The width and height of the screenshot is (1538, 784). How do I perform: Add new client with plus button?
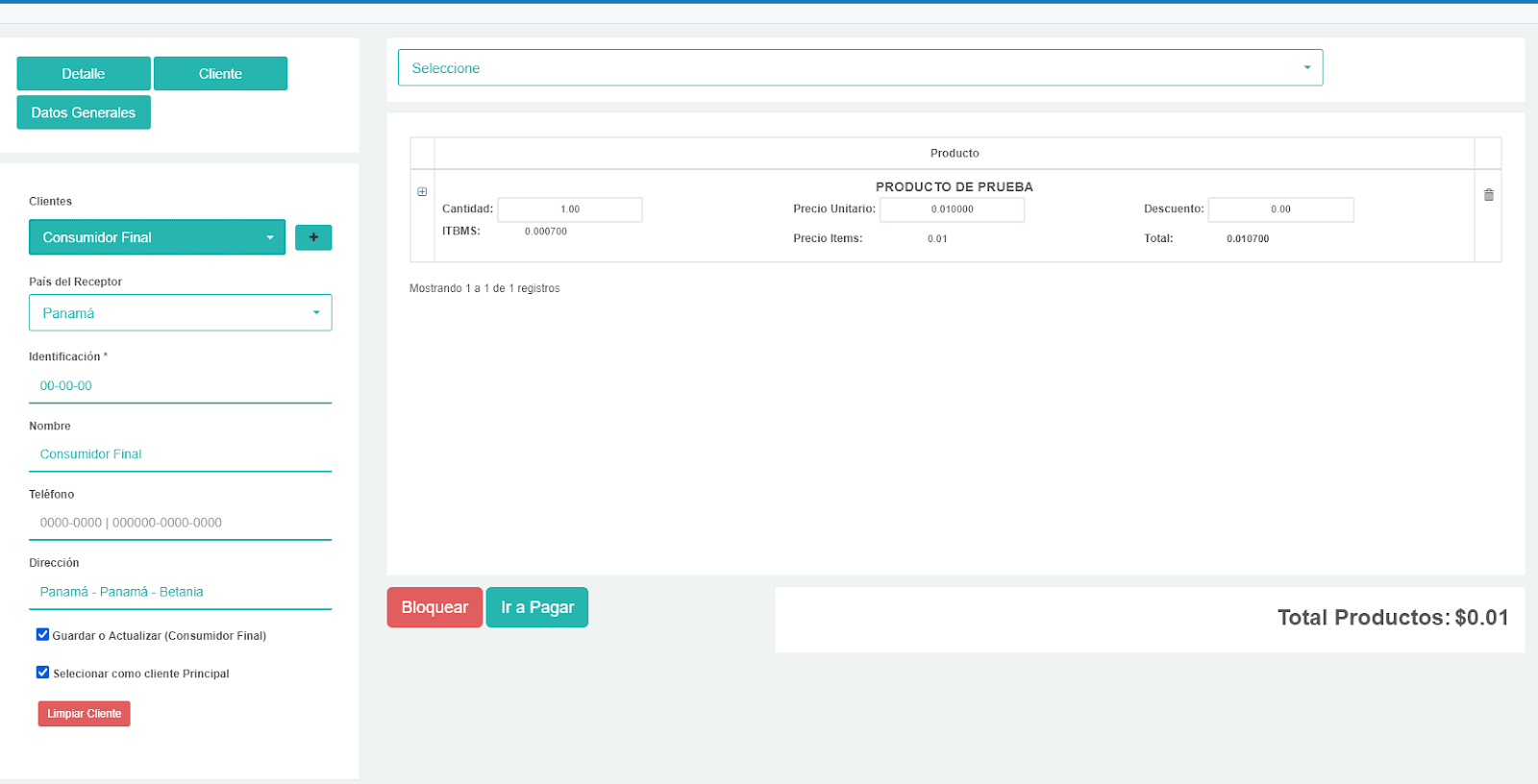[313, 237]
